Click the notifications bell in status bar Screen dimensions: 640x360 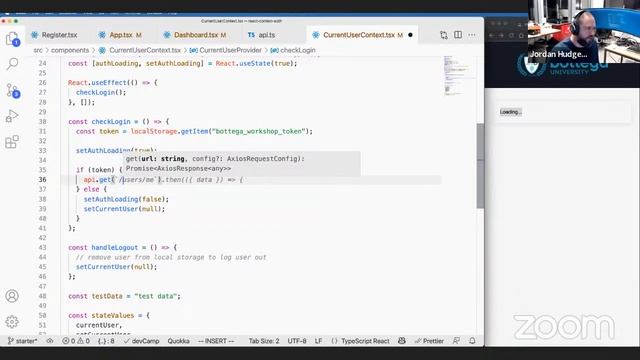pyautogui.click(x=472, y=341)
